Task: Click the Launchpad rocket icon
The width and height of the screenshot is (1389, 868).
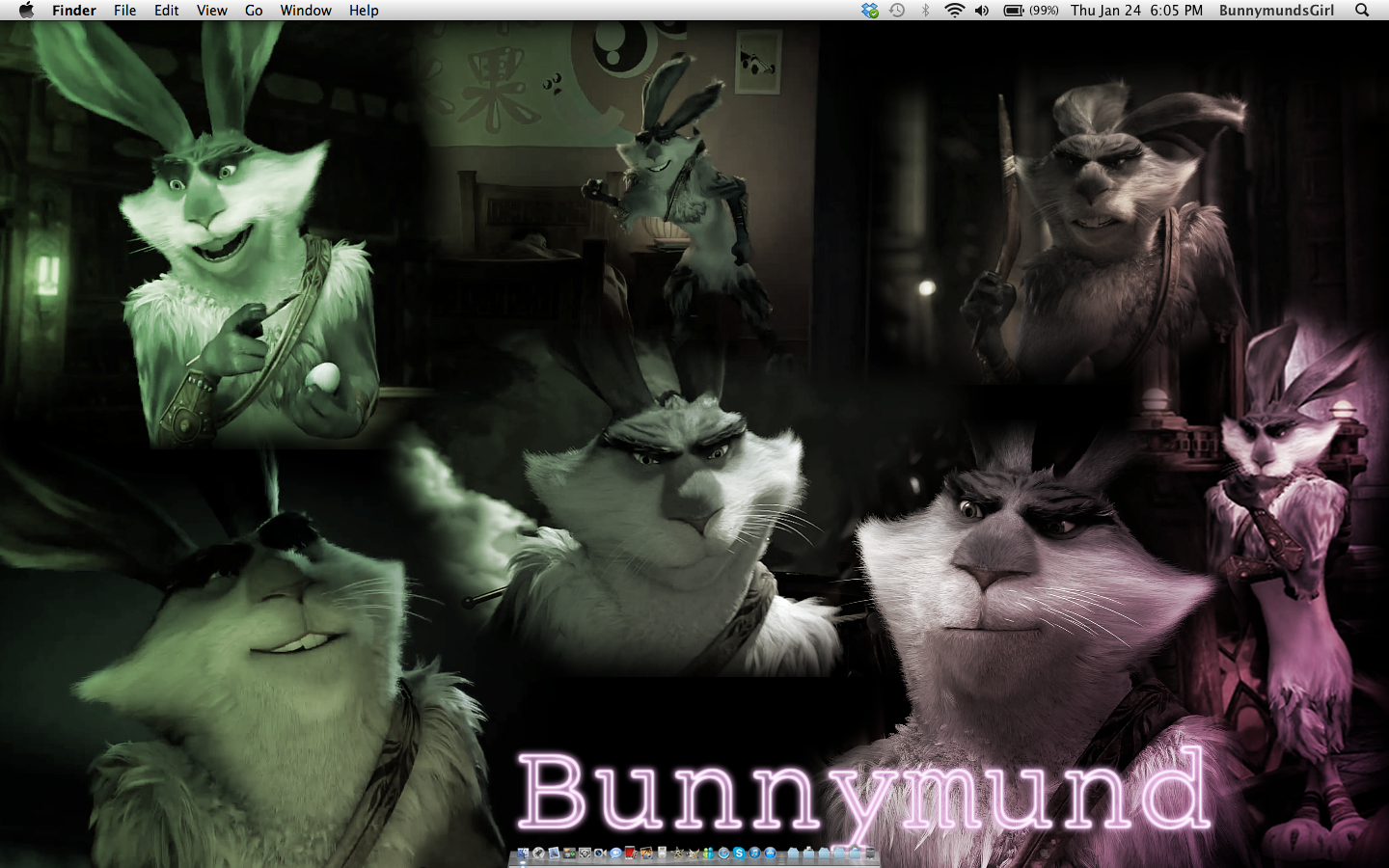Action: 538,853
